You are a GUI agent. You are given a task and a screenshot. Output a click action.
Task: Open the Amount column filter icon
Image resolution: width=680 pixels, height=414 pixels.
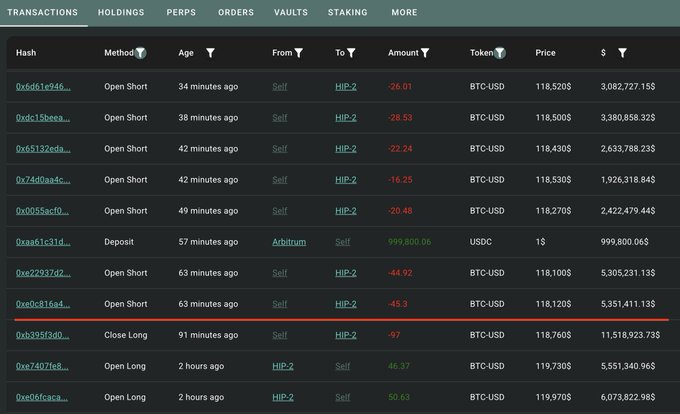pyautogui.click(x=425, y=53)
